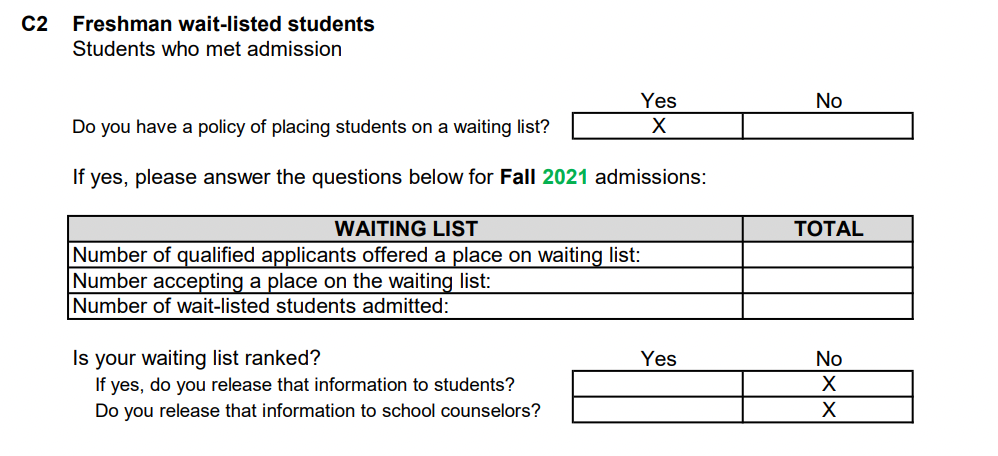998x456 pixels.
Task: Click 'Students who met admission' subtitle text
Action: [x=207, y=49]
